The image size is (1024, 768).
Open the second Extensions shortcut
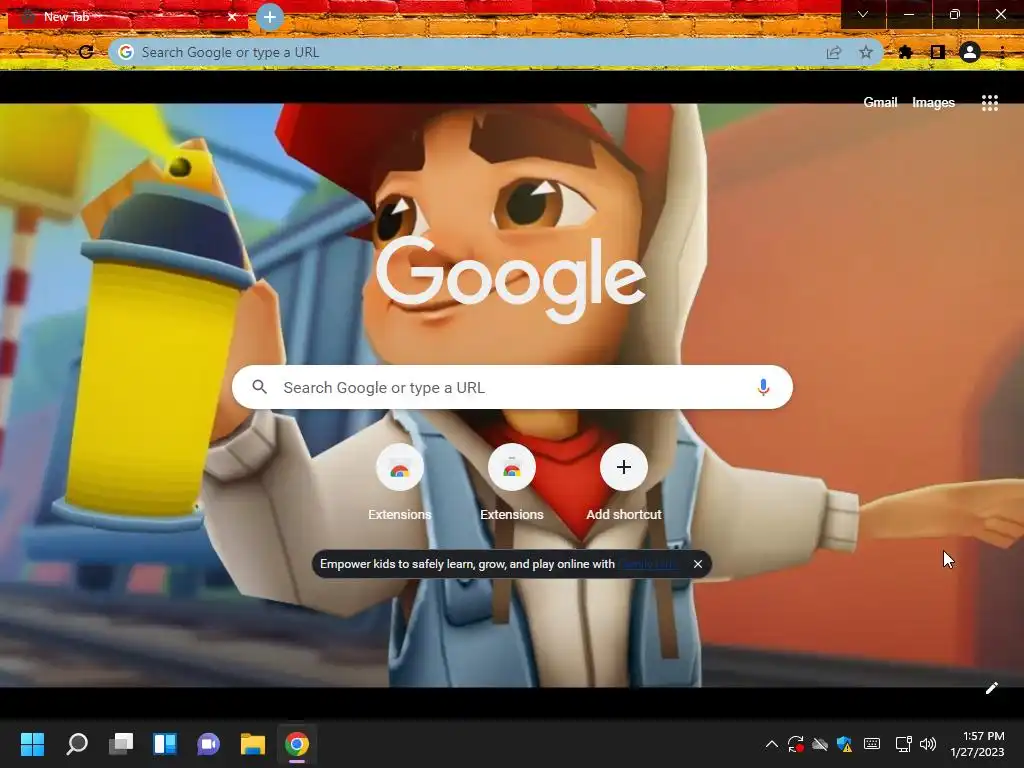tap(512, 482)
